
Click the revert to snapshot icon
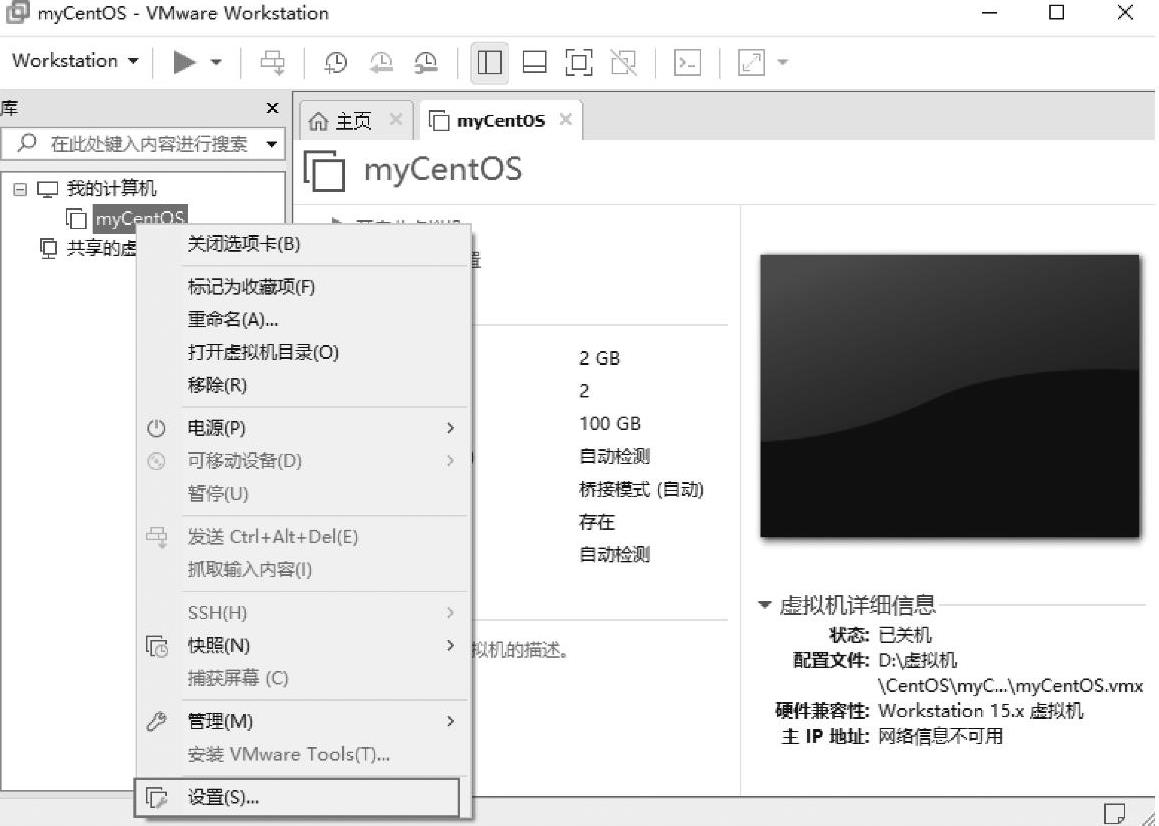pyautogui.click(x=381, y=63)
